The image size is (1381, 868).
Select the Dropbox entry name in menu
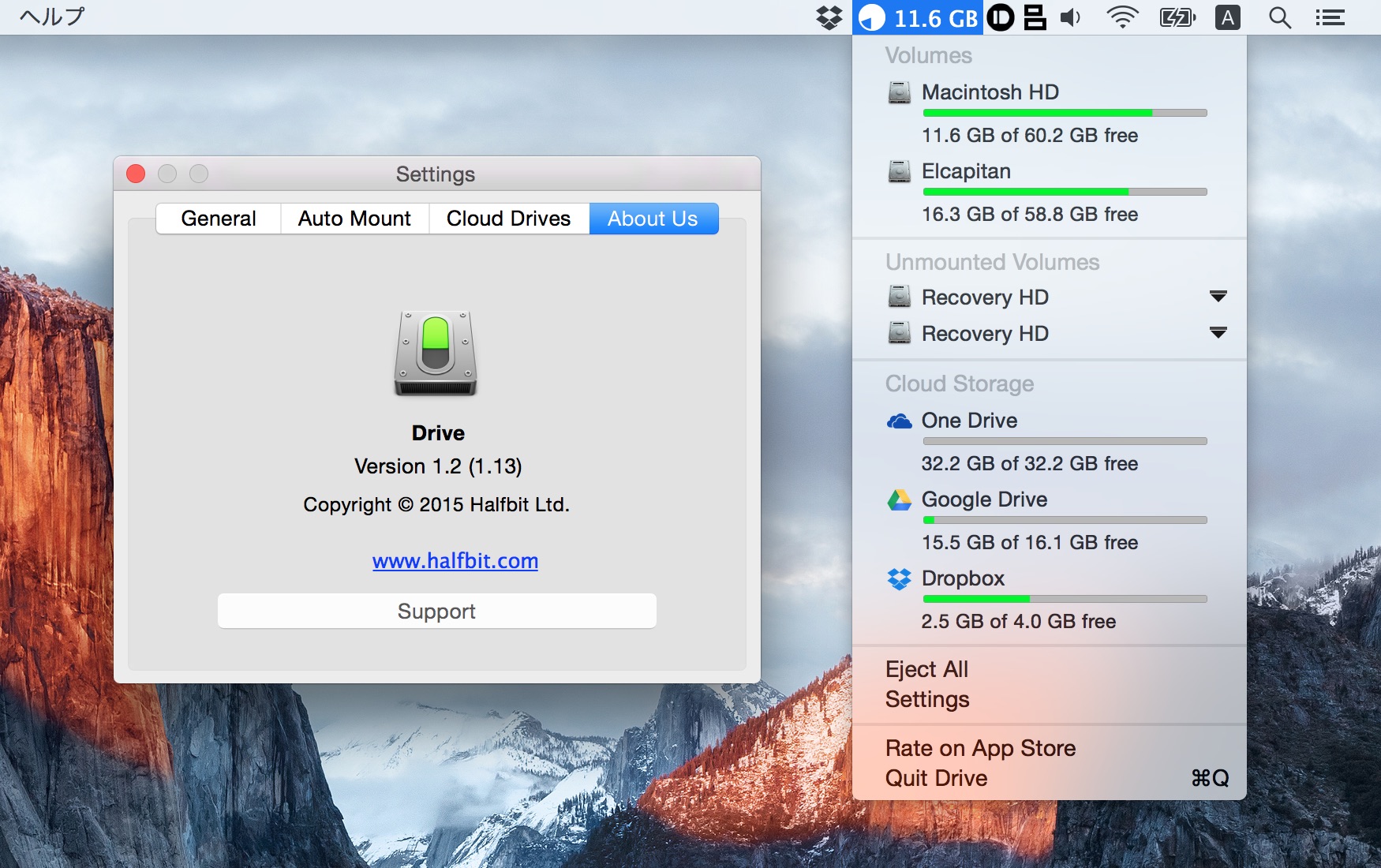[963, 578]
